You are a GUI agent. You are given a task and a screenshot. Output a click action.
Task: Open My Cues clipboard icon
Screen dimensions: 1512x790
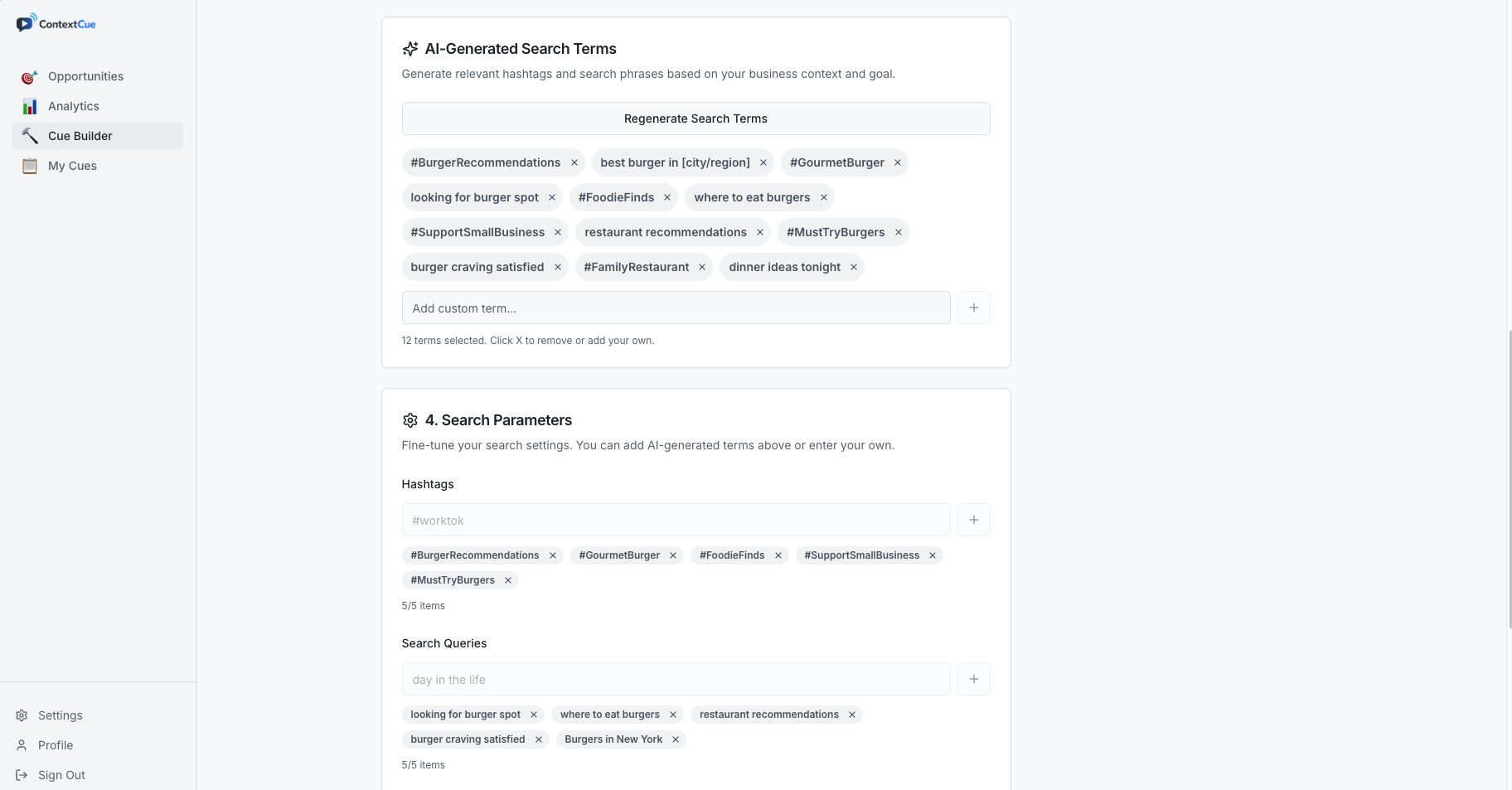pyautogui.click(x=30, y=166)
